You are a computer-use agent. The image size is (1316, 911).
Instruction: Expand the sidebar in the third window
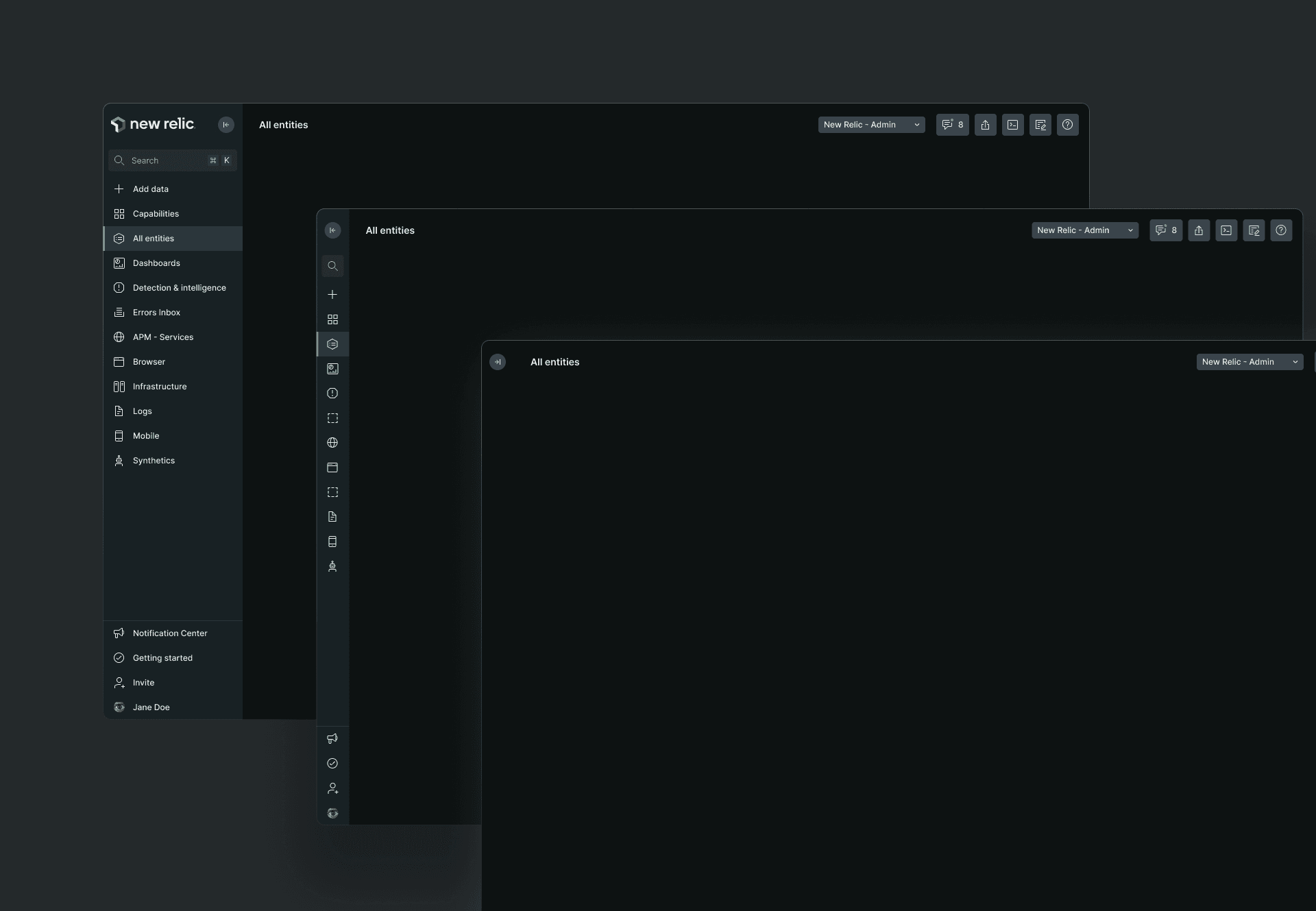498,362
